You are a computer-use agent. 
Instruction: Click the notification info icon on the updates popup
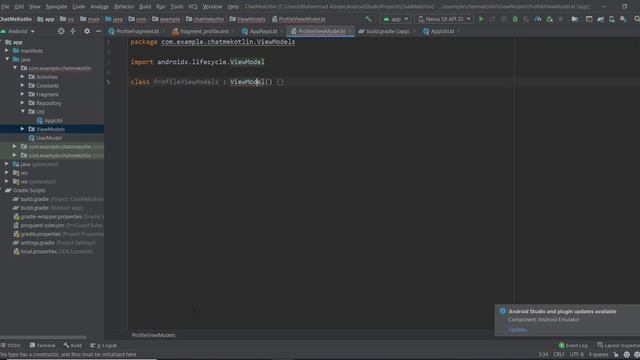pyautogui.click(x=502, y=311)
